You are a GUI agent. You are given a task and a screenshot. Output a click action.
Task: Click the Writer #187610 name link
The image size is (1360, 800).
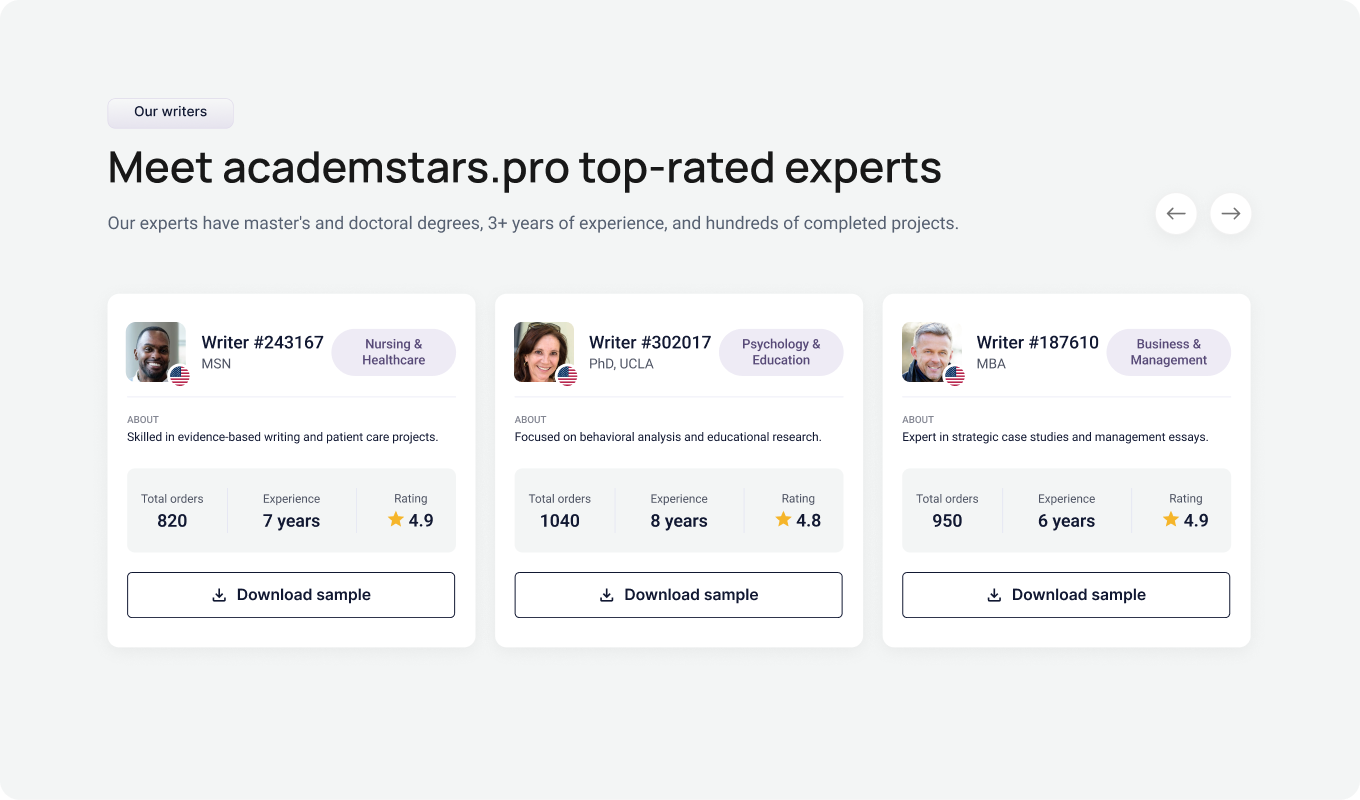pos(1037,343)
